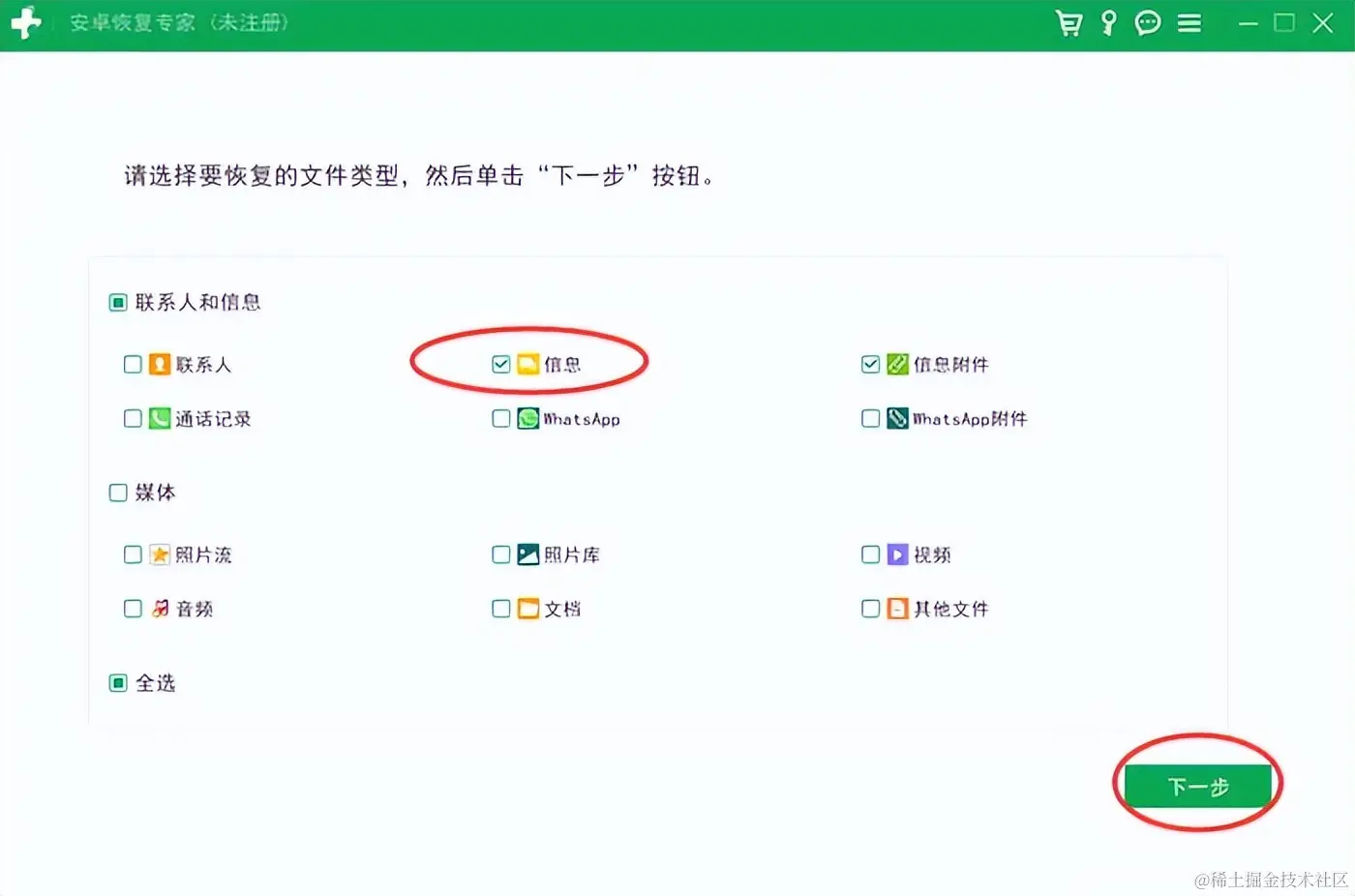Click the 通话记录 label text
1355x896 pixels.
click(213, 419)
